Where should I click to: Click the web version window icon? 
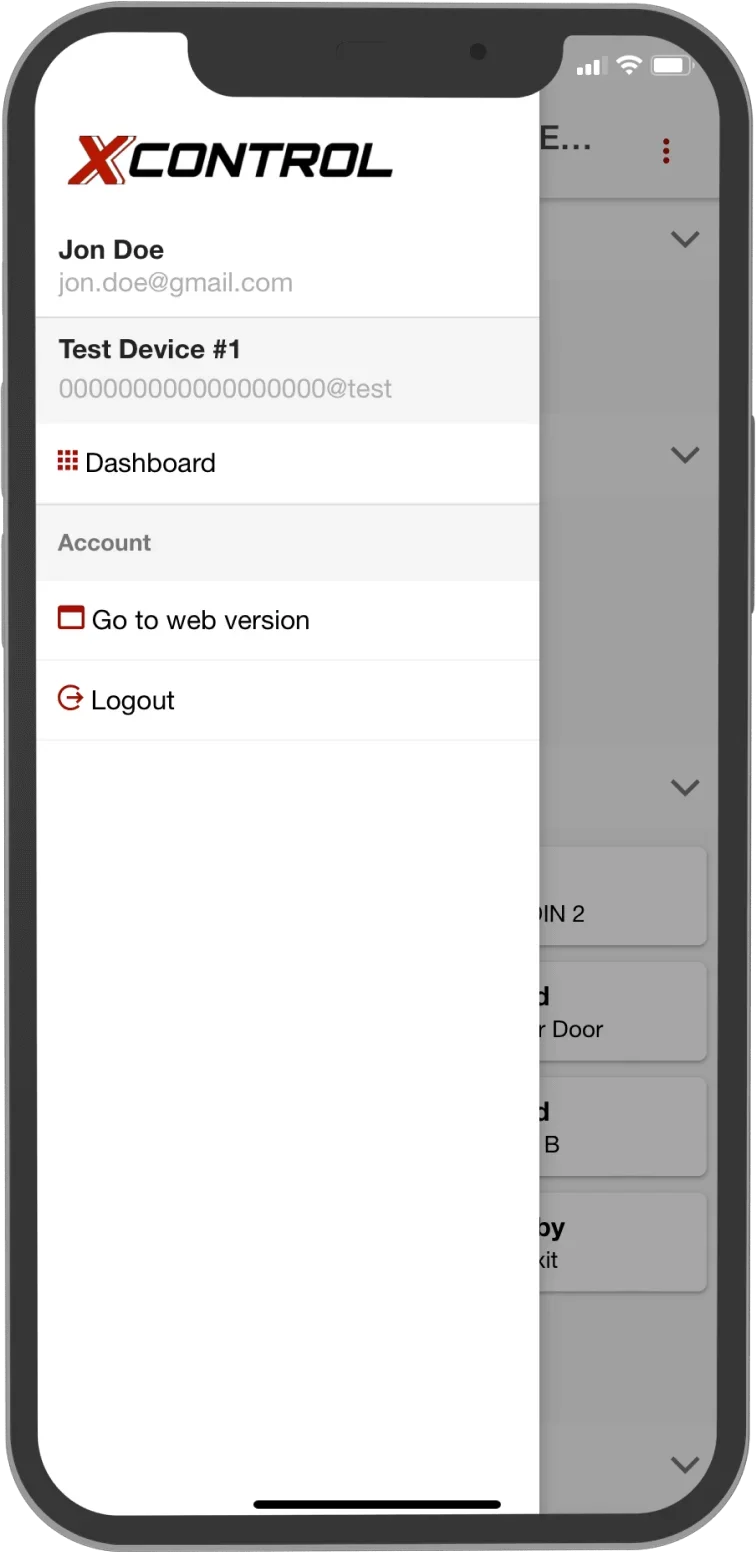[70, 618]
